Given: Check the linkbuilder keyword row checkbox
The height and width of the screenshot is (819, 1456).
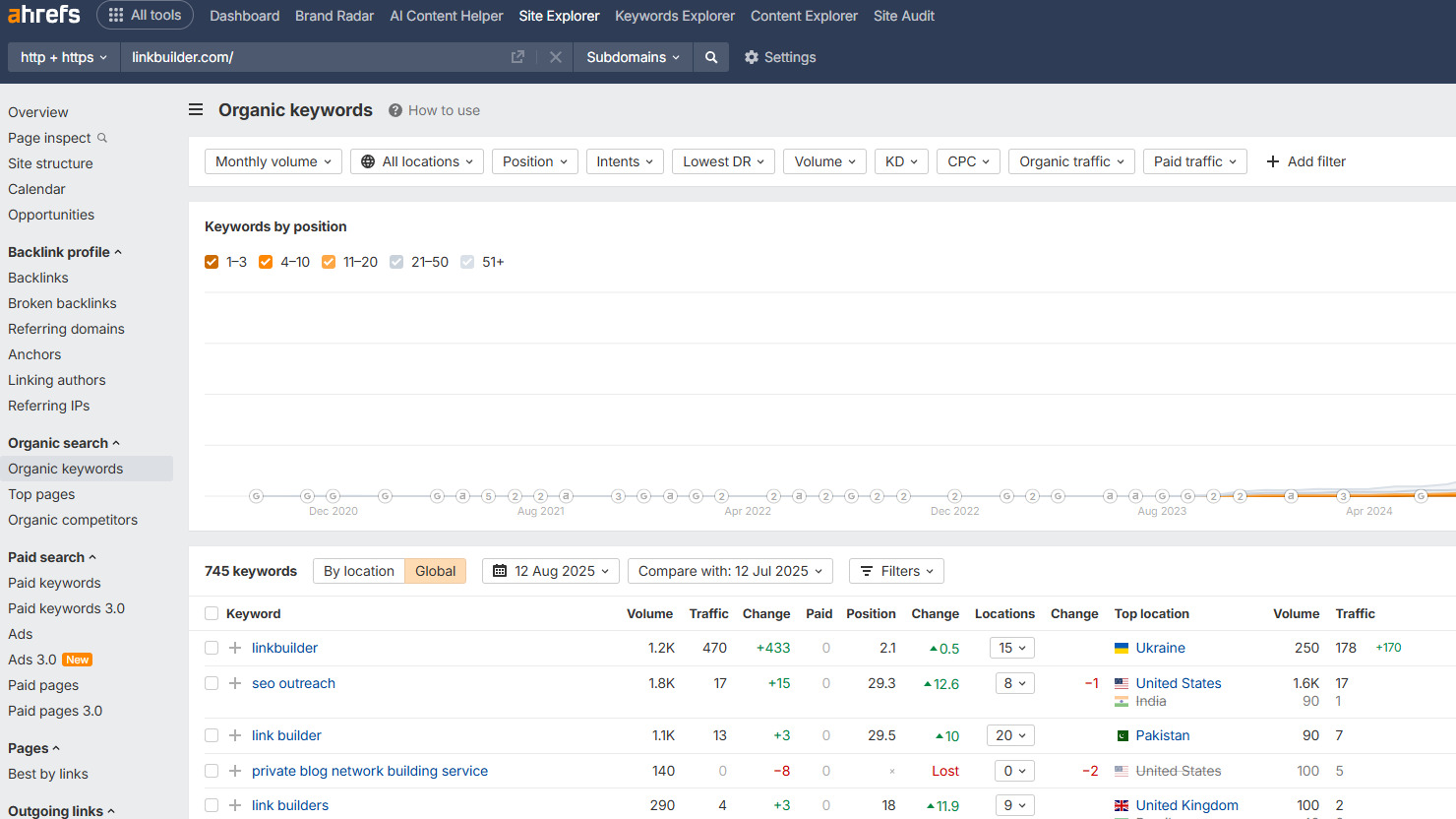Looking at the screenshot, I should [x=212, y=648].
